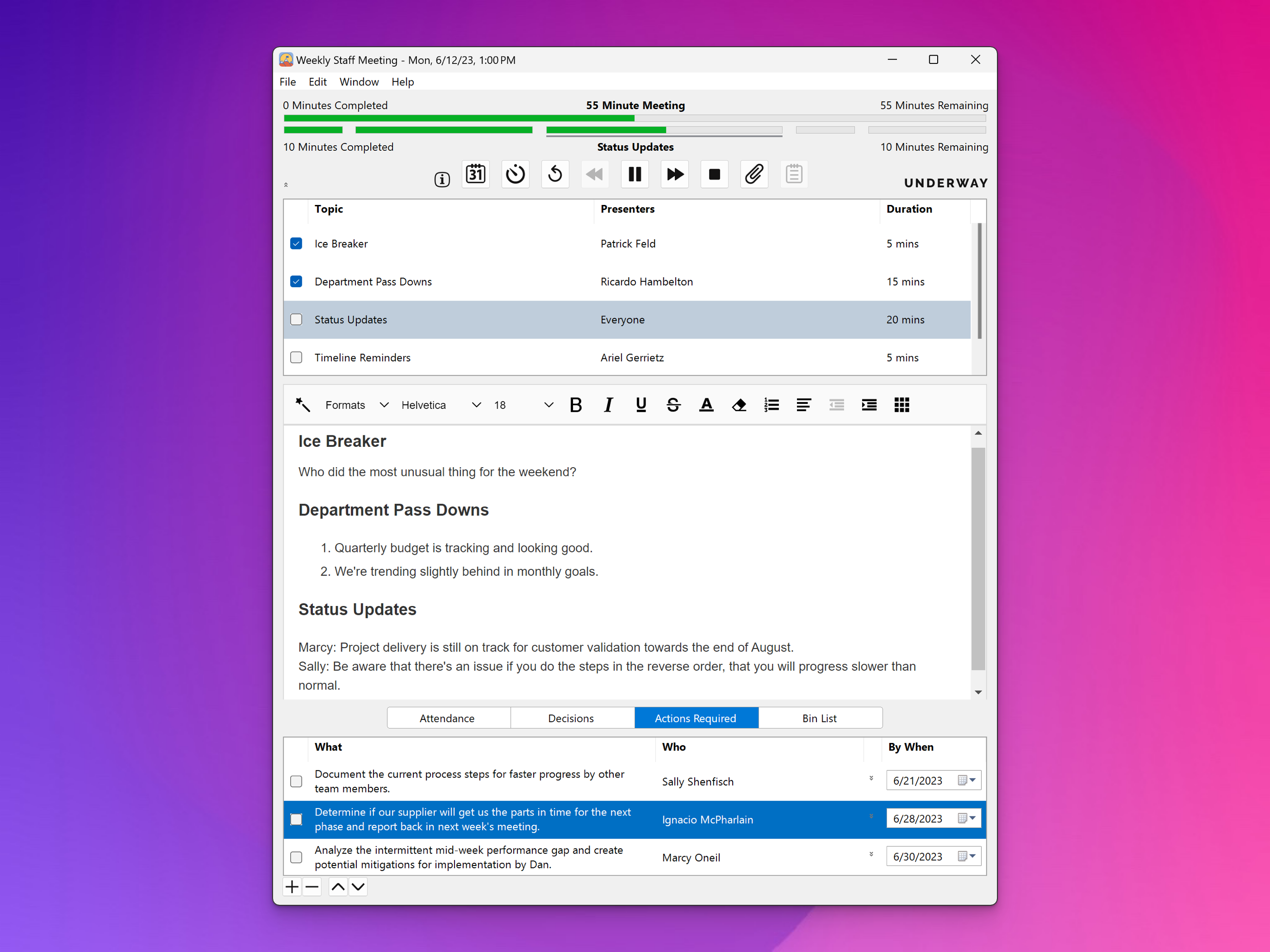This screenshot has width=1270, height=952.
Task: Click the Status Updates progress bar
Action: (x=664, y=131)
